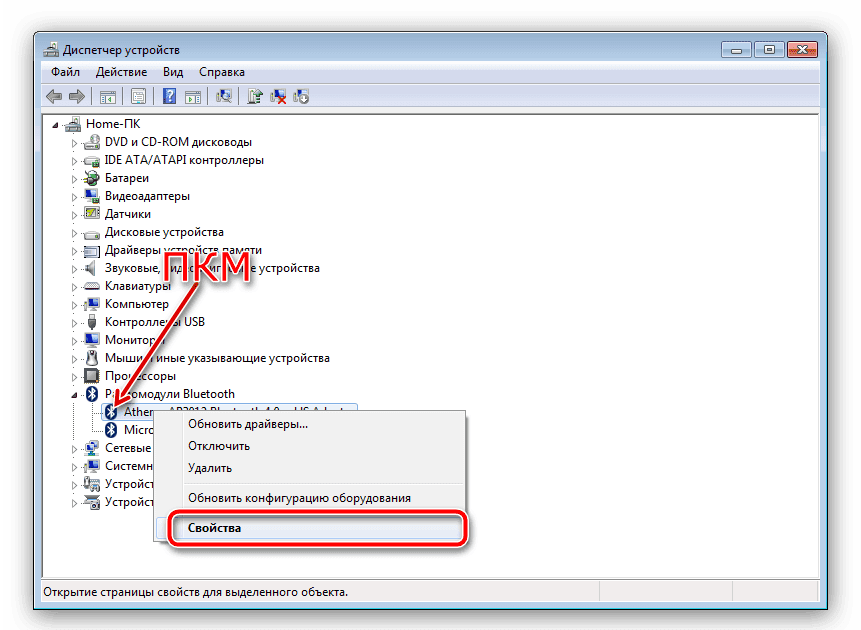The image size is (861, 630).
Task: Click the Мыши mouse category icon
Action: pyautogui.click(x=92, y=358)
